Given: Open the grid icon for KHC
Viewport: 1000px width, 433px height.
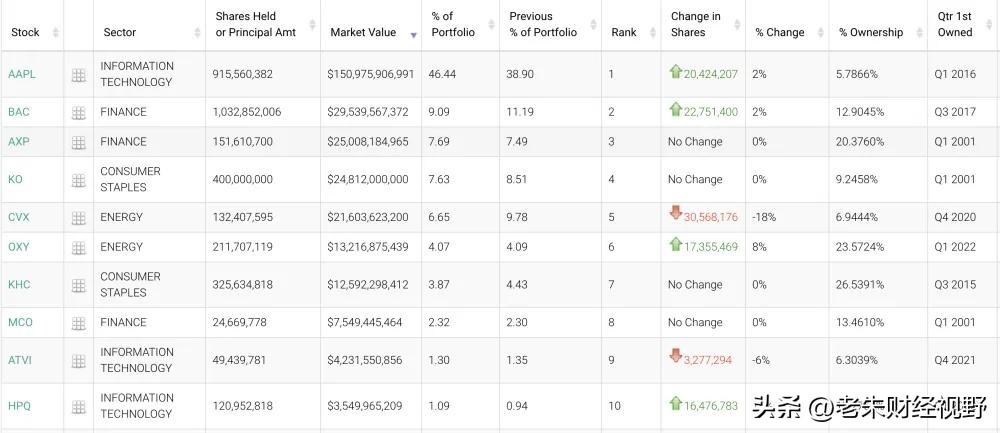Looking at the screenshot, I should (78, 286).
